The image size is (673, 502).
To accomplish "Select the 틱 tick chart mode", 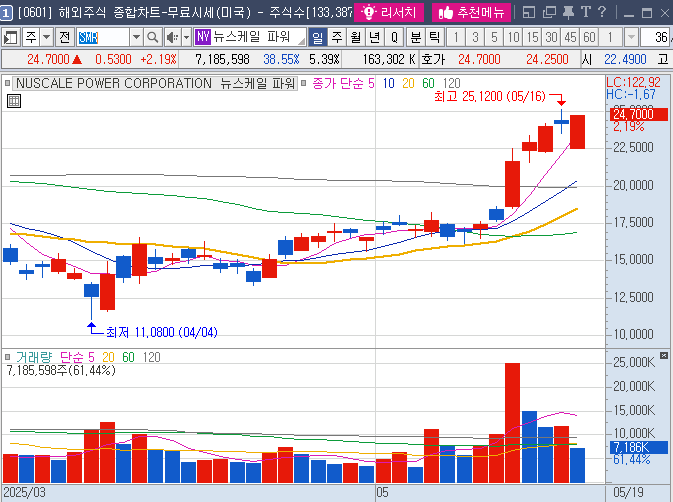I will [x=434, y=38].
